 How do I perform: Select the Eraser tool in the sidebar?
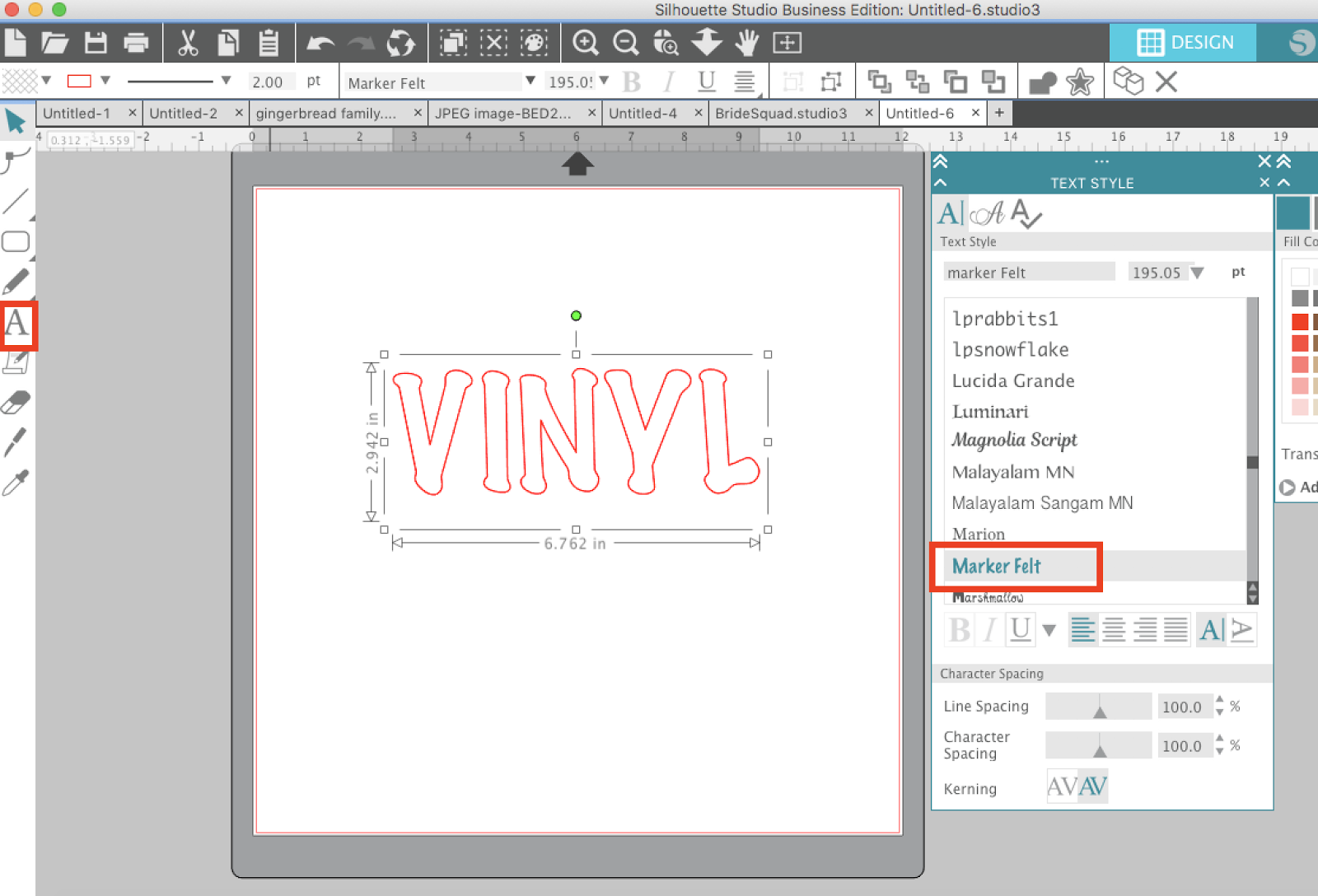18,402
